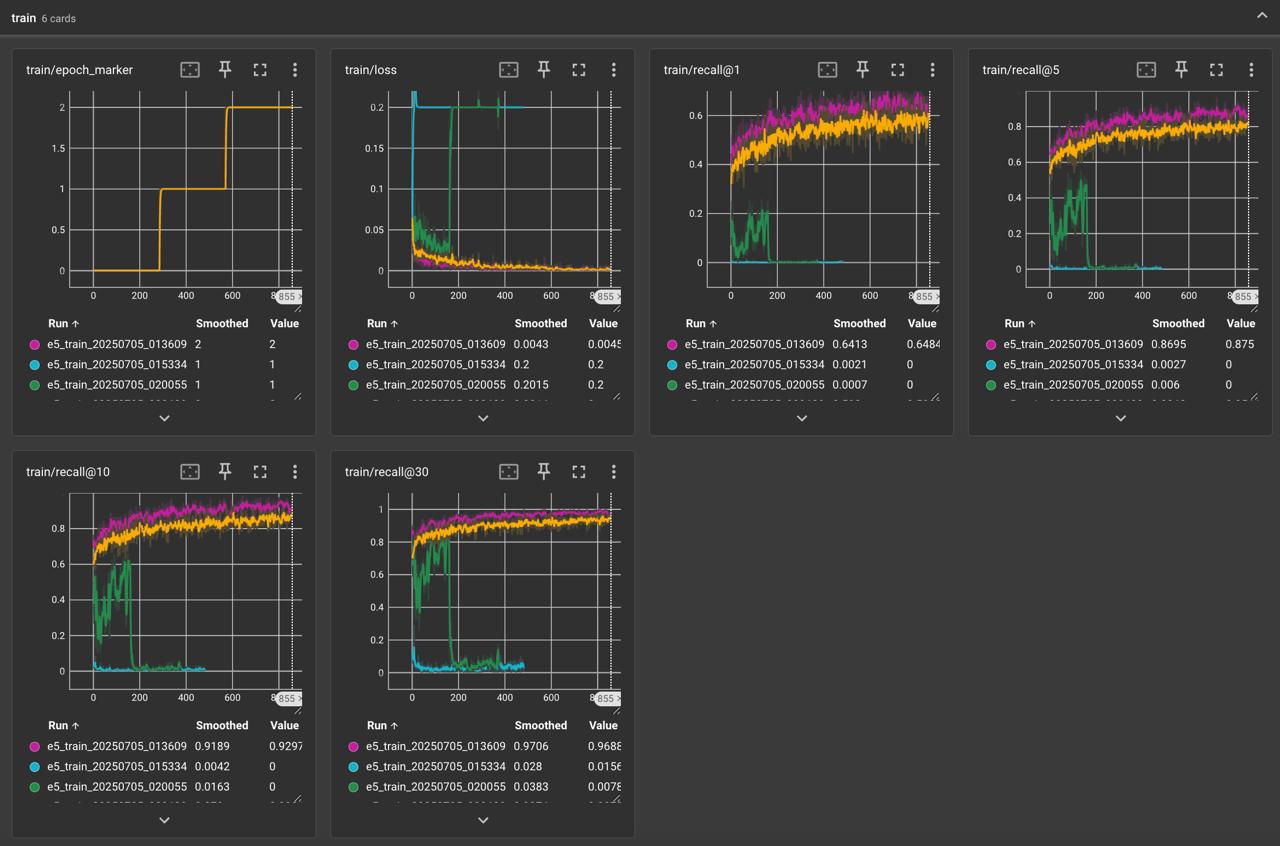Click magenta swatch for e5_train_20250705_013609 in train/recall@1
Image resolution: width=1280 pixels, height=846 pixels.
click(x=672, y=344)
